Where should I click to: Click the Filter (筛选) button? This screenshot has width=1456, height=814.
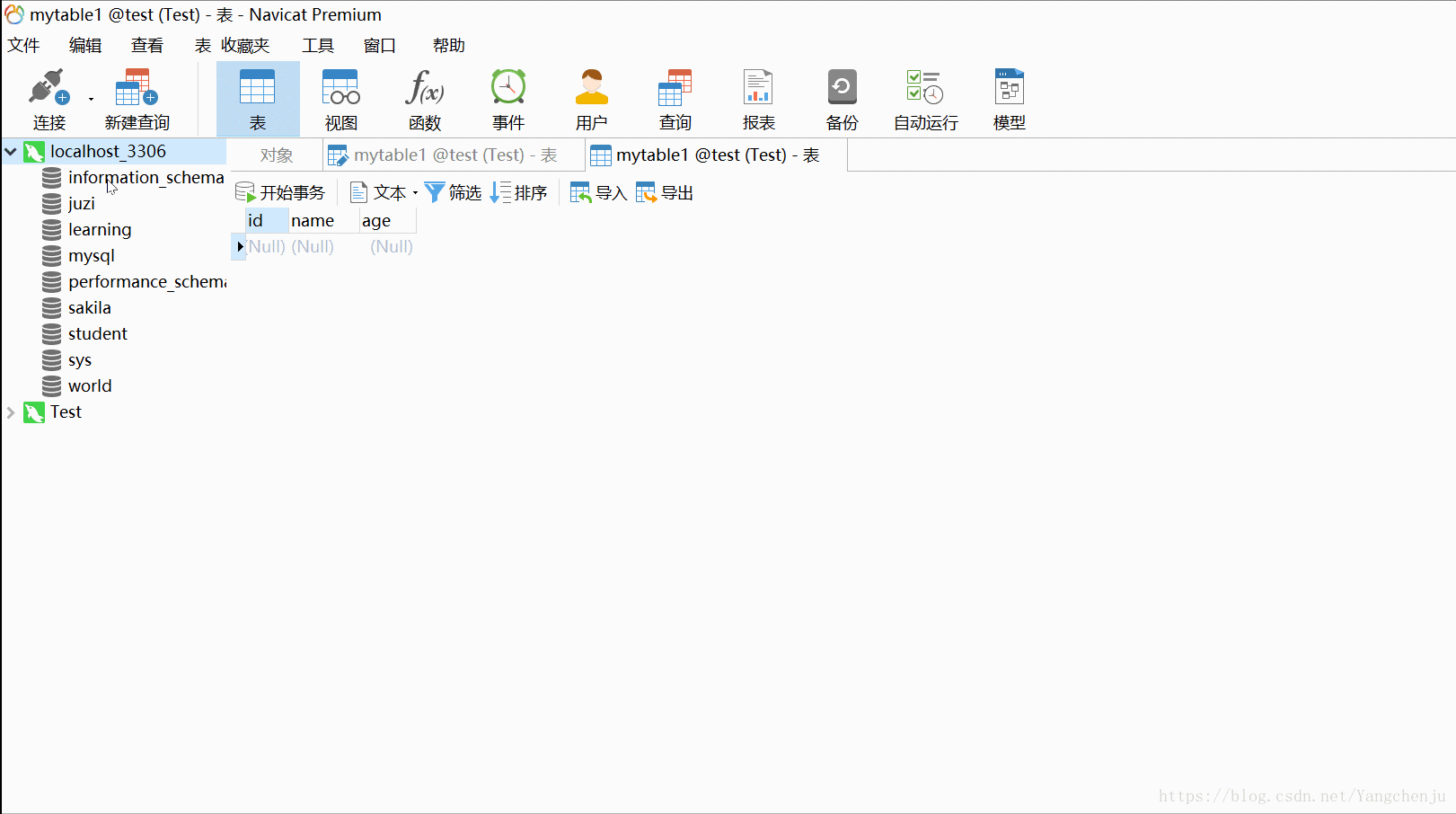(454, 192)
